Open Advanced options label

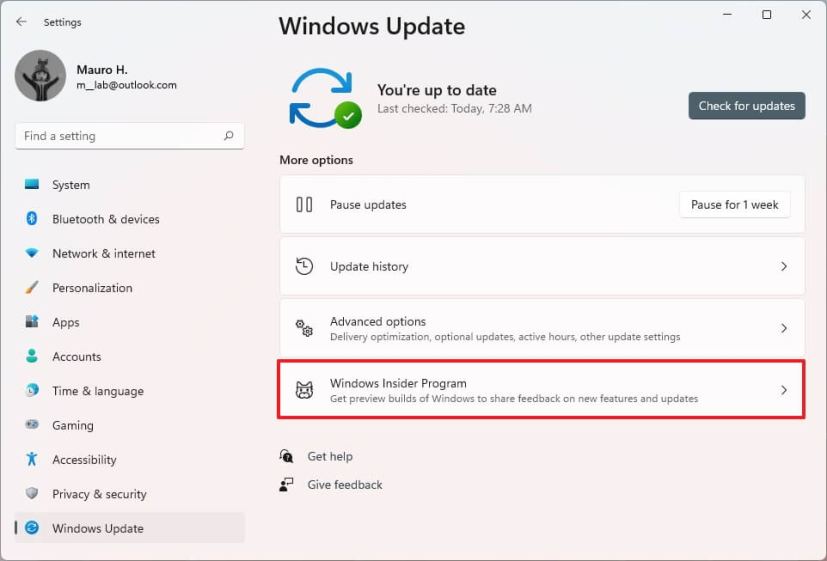[378, 321]
